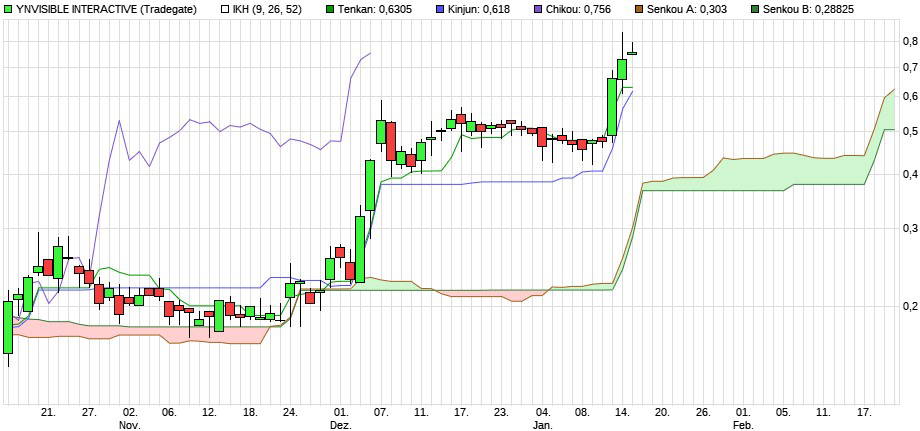Click the 'Jan.' month label
Image resolution: width=920 pixels, height=431 pixels.
543,425
